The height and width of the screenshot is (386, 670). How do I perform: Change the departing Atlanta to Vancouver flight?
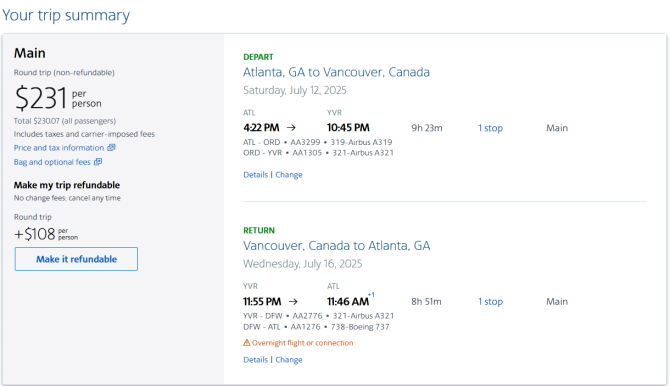[x=289, y=175]
